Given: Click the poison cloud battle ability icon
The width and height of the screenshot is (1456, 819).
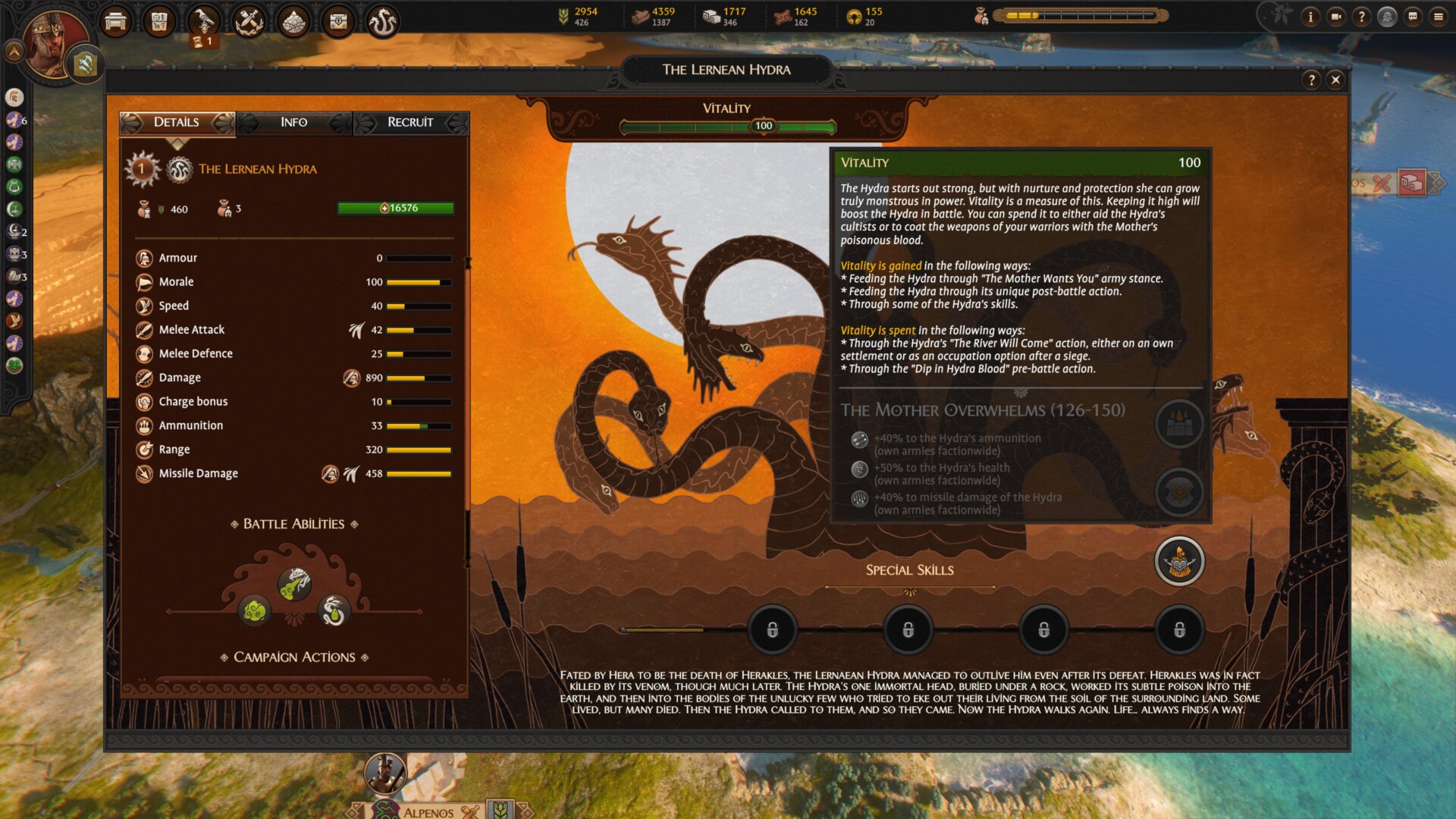Looking at the screenshot, I should (x=255, y=610).
